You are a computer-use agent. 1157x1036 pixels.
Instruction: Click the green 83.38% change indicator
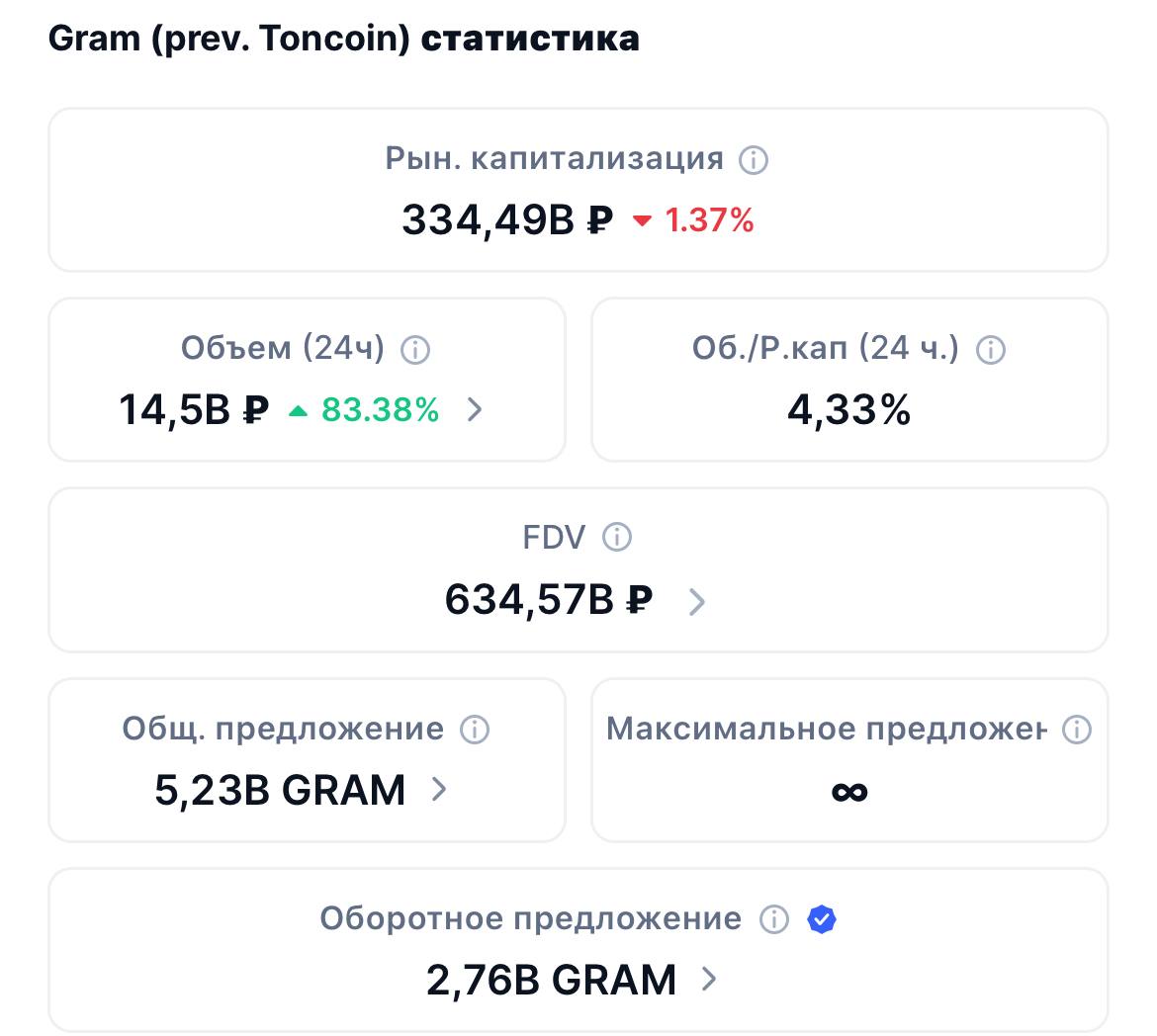[364, 409]
